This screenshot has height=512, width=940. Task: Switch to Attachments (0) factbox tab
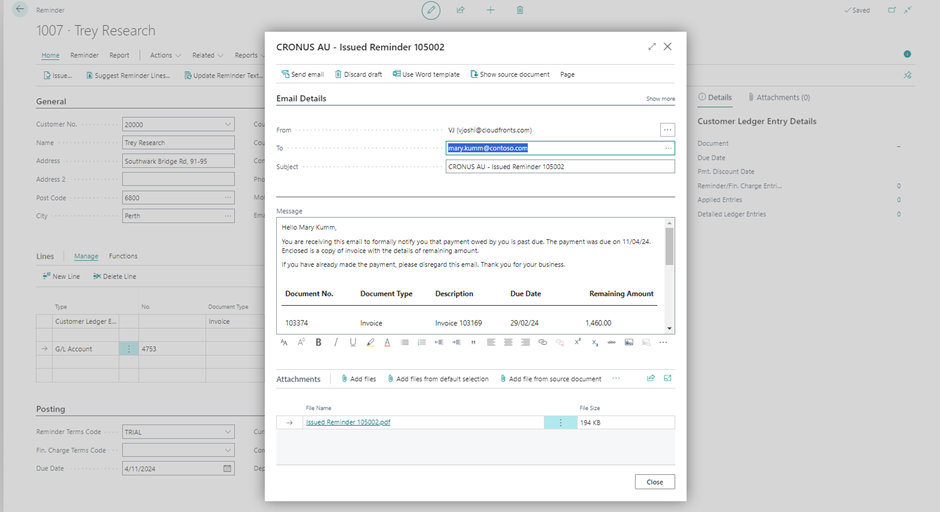pos(779,97)
